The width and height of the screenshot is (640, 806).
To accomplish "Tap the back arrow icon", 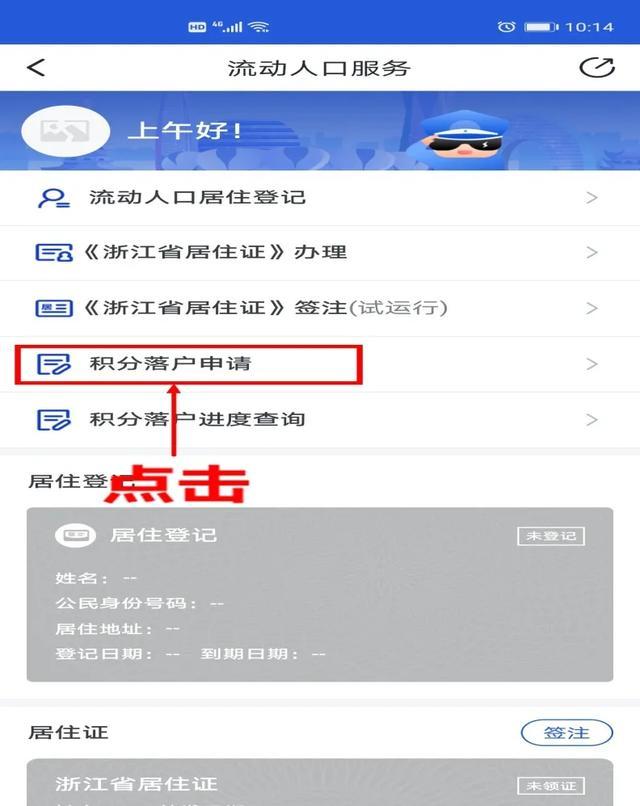I will click(x=36, y=67).
